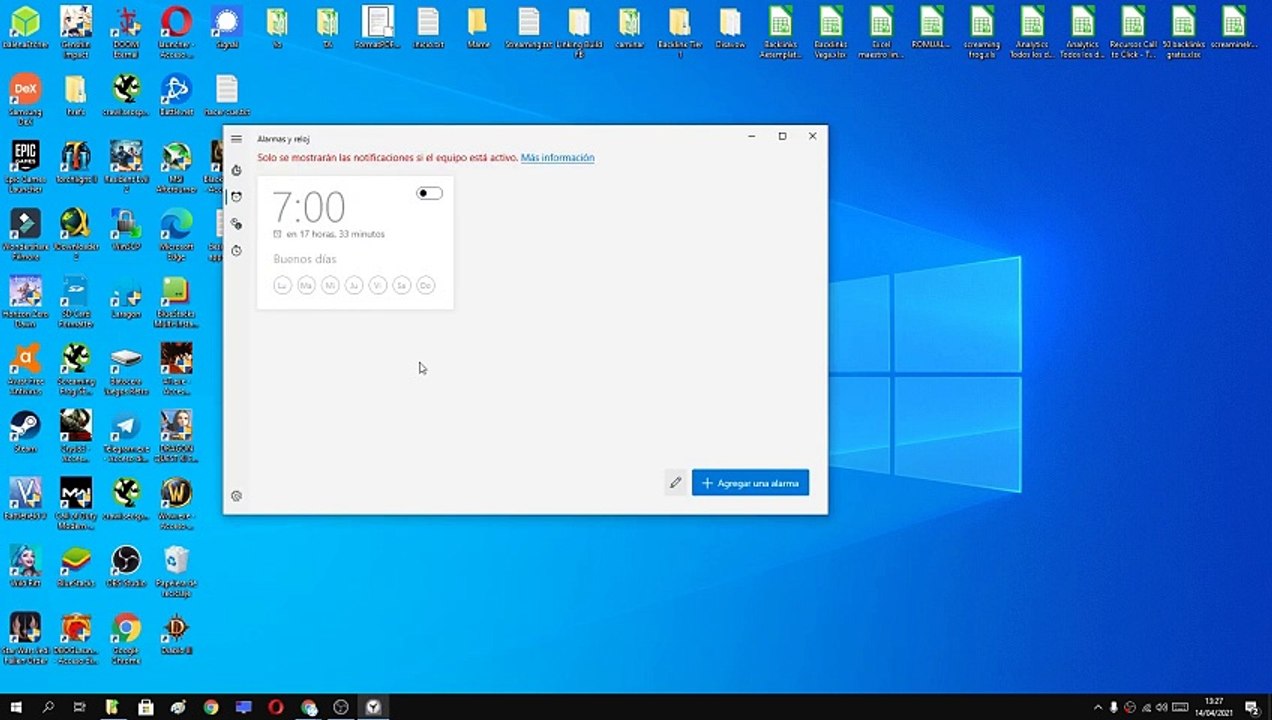Viewport: 1272px width, 720px height.
Task: Select the Google Chrome desktop icon
Action: tap(126, 636)
